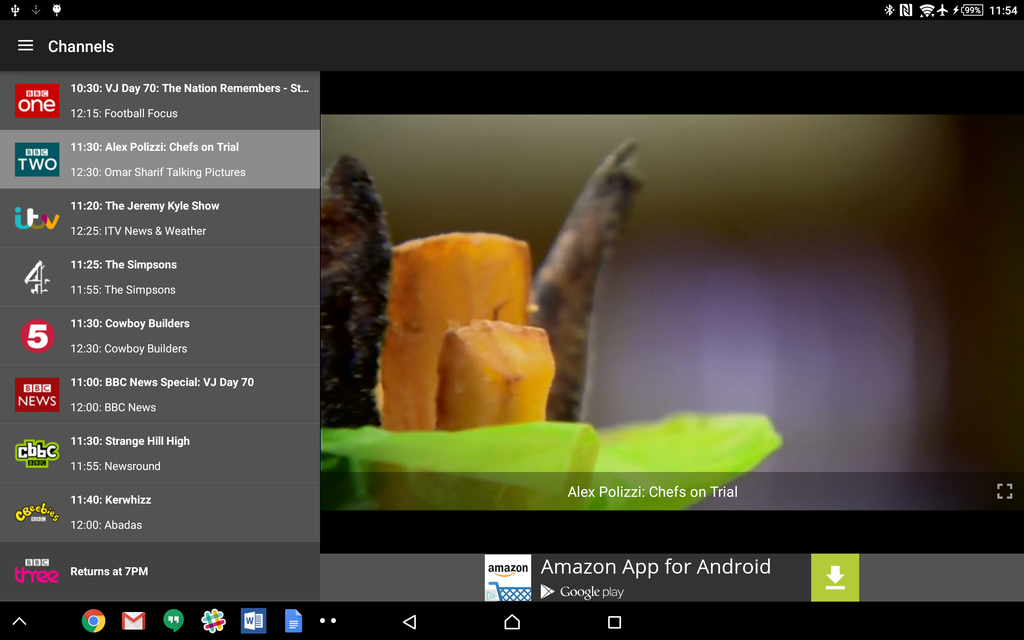Screen dimensions: 1024x640
Task: Select the Channel 5 logo
Action: [37, 336]
